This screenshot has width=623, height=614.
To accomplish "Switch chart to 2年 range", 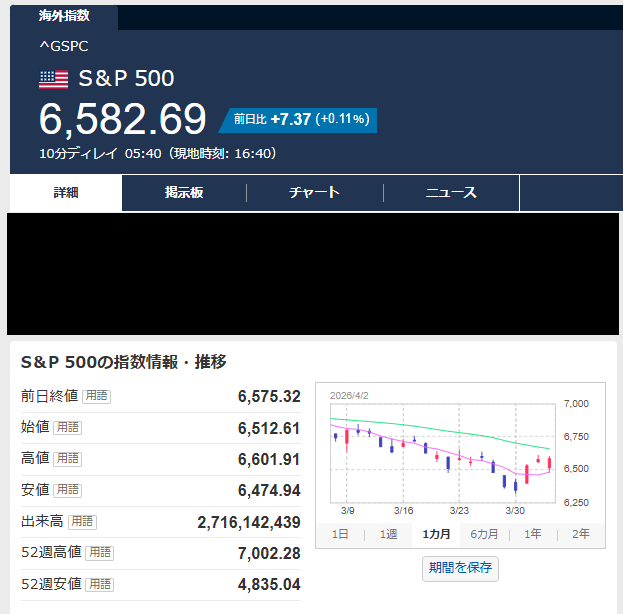I will pyautogui.click(x=581, y=534).
